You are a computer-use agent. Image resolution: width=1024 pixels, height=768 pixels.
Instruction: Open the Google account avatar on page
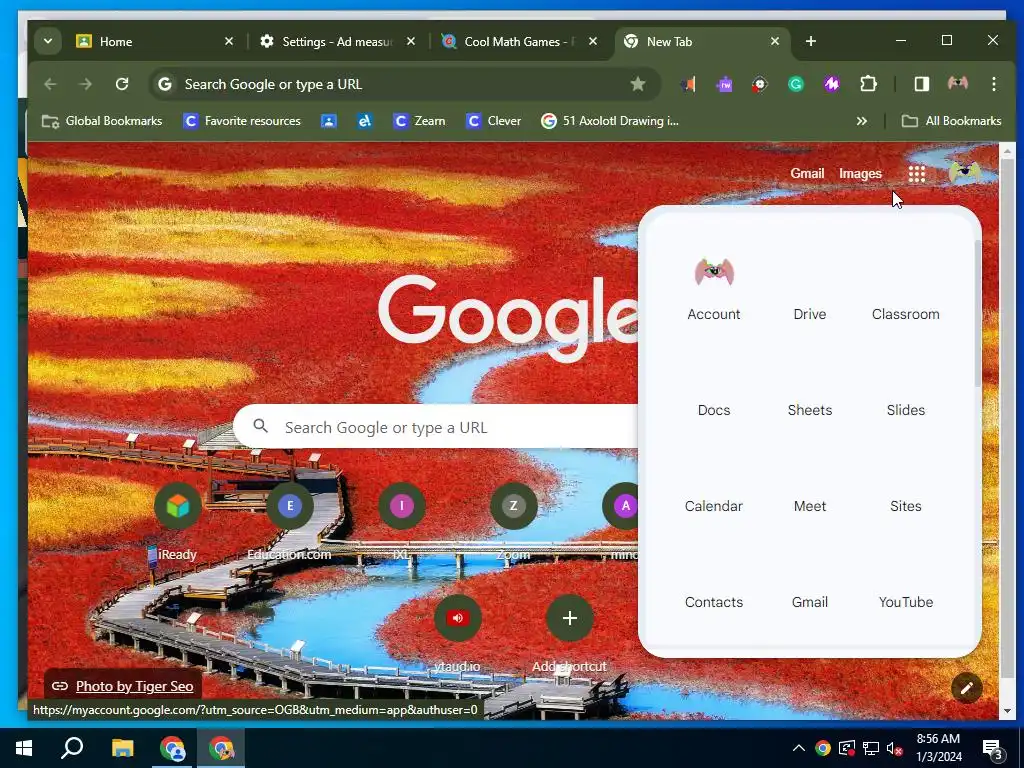[x=965, y=173]
